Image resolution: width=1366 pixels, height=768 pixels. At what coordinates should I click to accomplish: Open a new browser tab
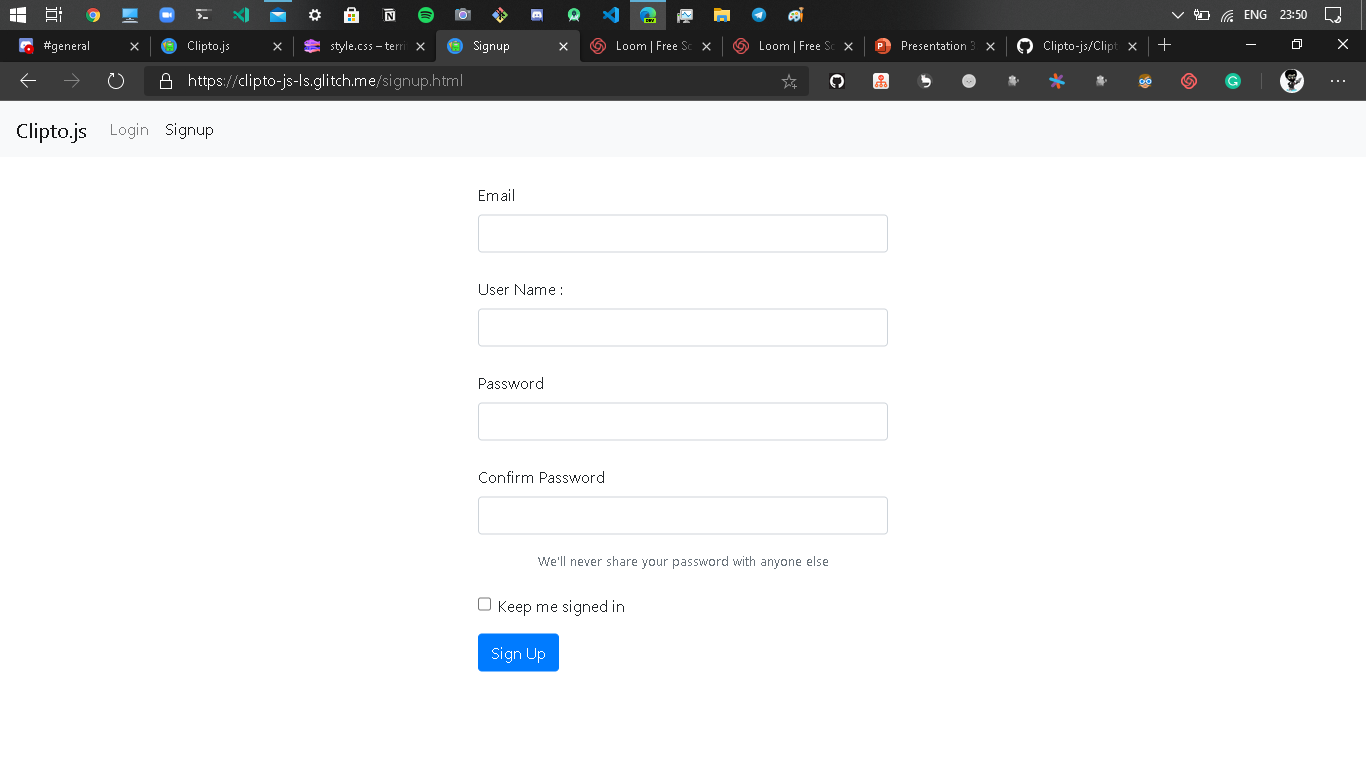[x=1164, y=45]
